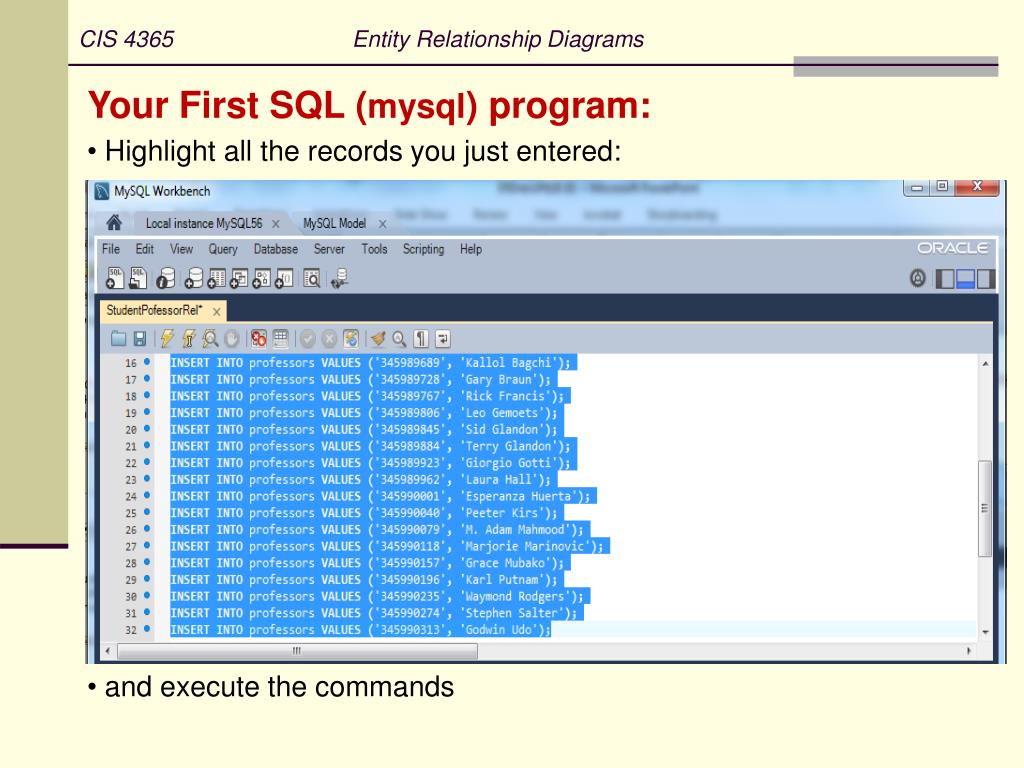Viewport: 1024px width, 768px height.
Task: Open SQL script file icon in main toolbar
Action: 138,278
